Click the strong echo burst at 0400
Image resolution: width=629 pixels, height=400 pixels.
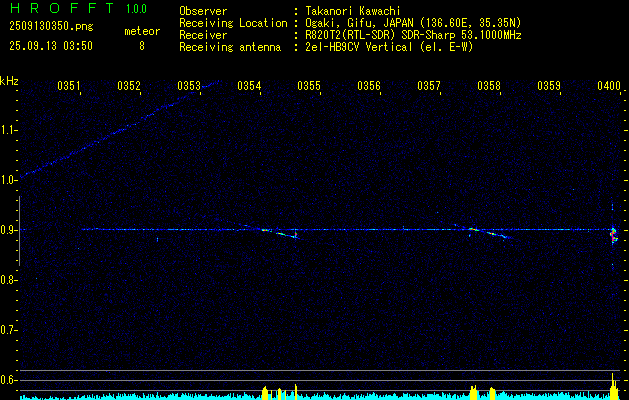(613, 236)
